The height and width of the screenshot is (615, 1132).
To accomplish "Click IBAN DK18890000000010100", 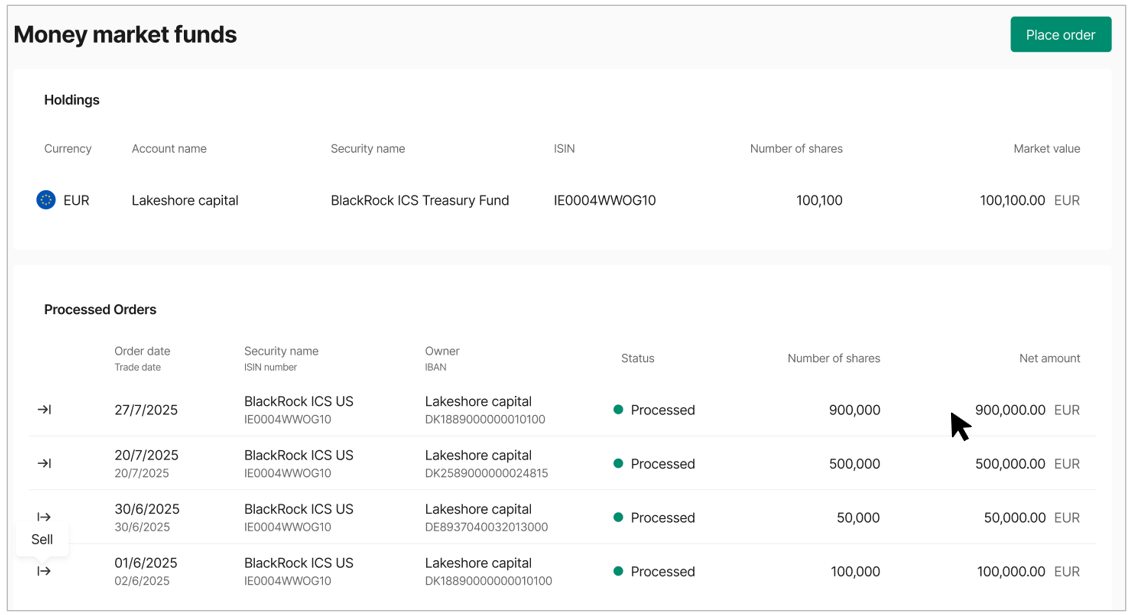I will tap(489, 581).
